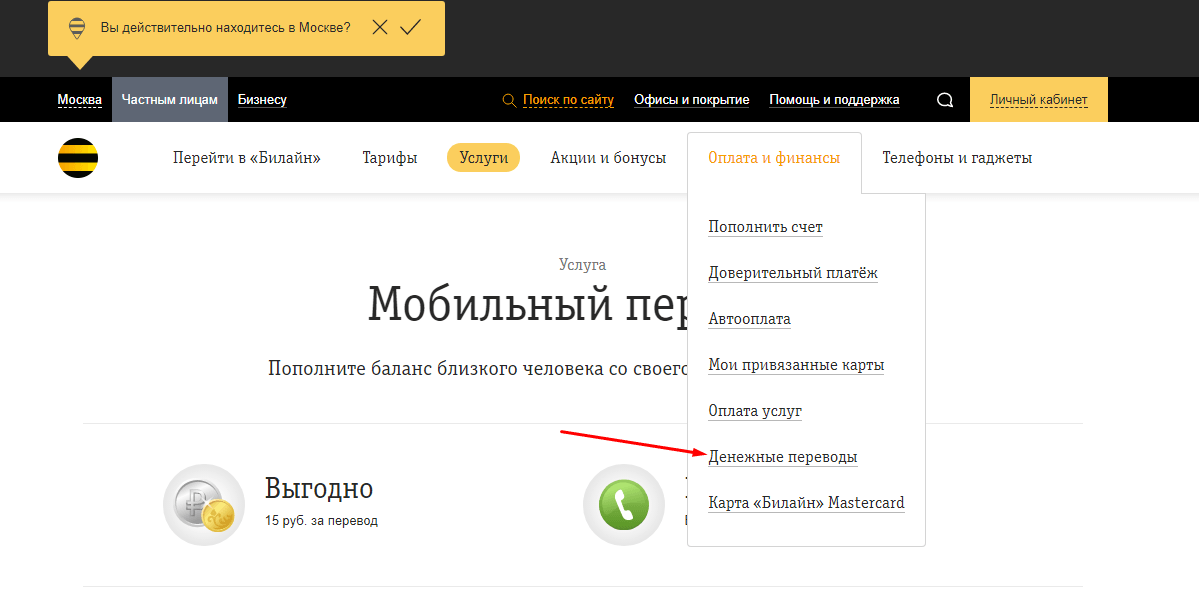Open Перейти в «Билайн» menu item
The width and height of the screenshot is (1199, 593).
[x=247, y=158]
